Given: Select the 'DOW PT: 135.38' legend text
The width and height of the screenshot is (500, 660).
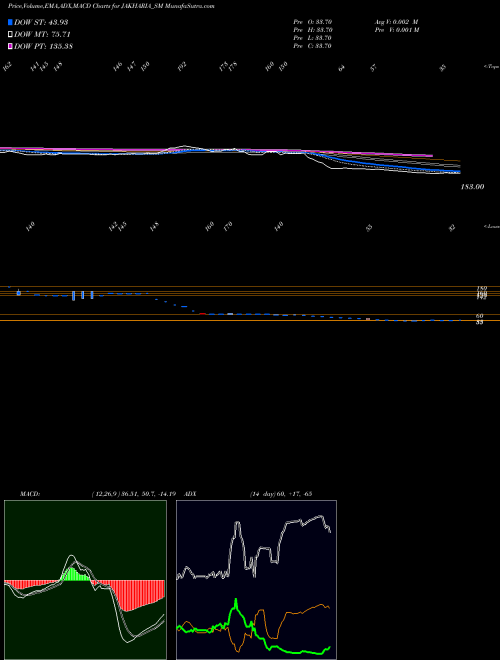Looking at the screenshot, I should (x=44, y=46).
